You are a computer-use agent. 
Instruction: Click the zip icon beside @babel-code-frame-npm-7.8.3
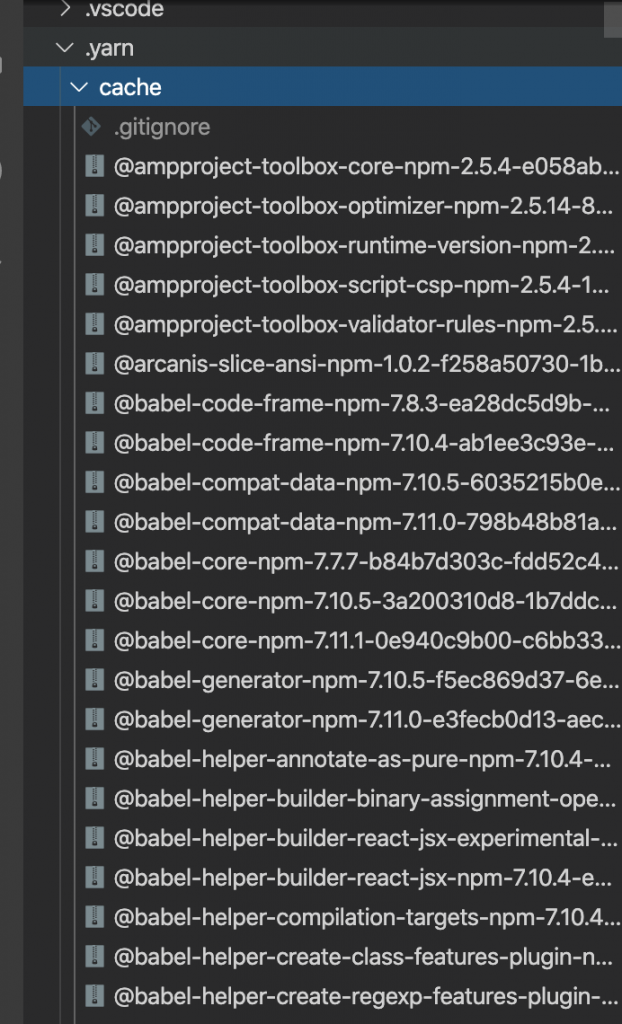(x=95, y=404)
